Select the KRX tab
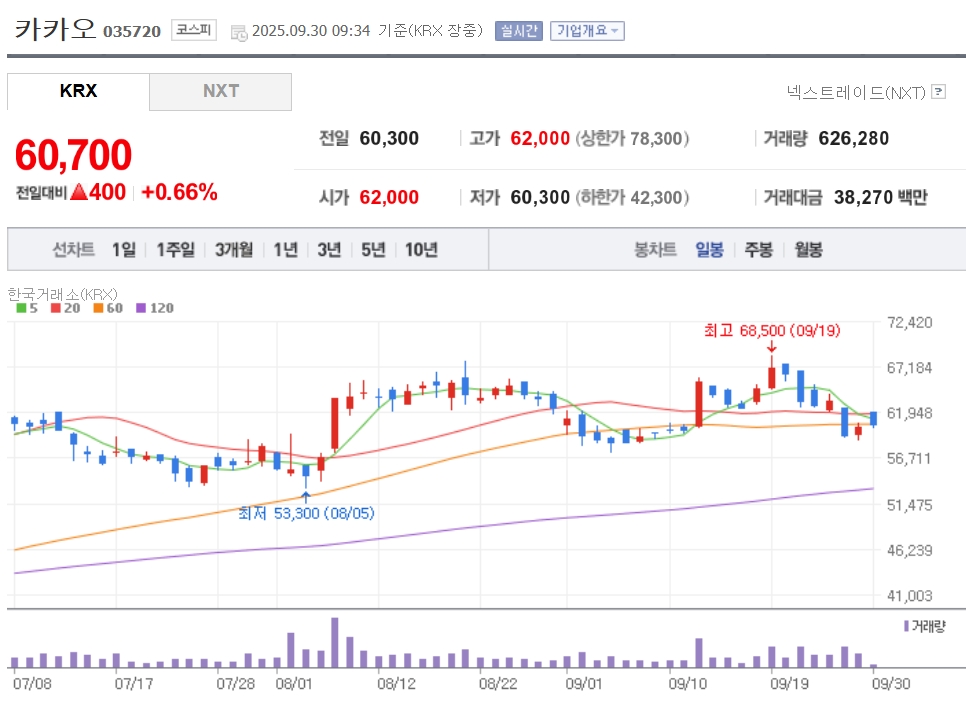966x713 pixels. [x=78, y=91]
